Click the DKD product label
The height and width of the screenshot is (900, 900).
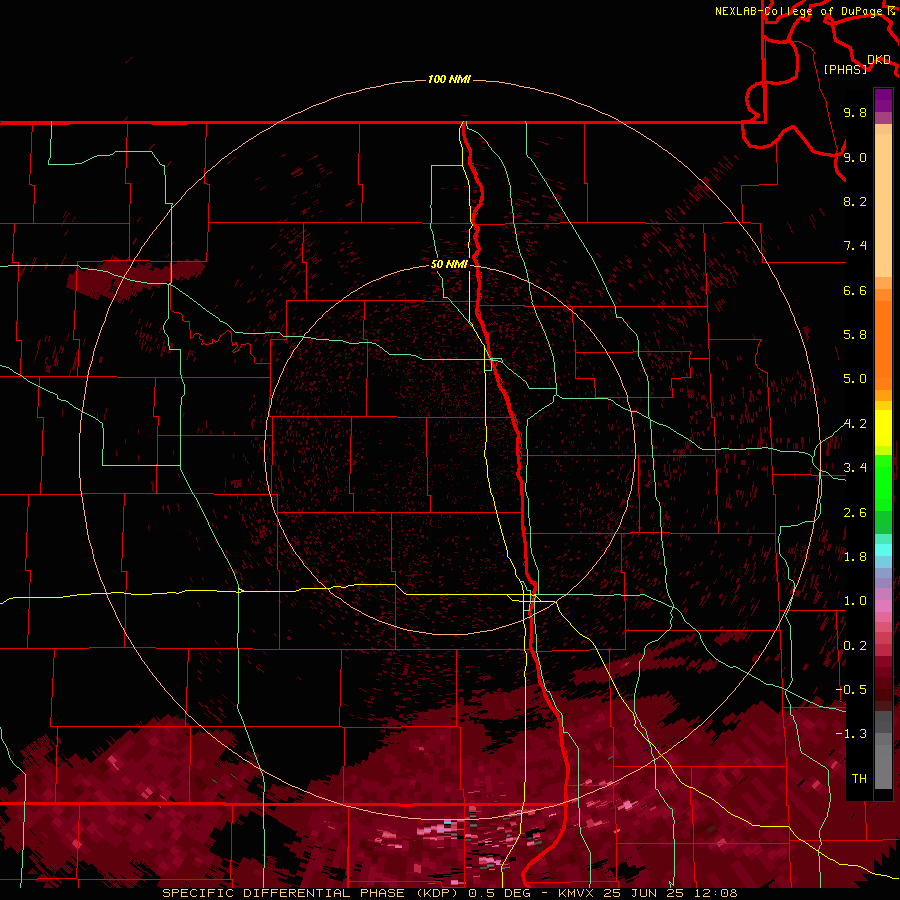click(x=879, y=60)
